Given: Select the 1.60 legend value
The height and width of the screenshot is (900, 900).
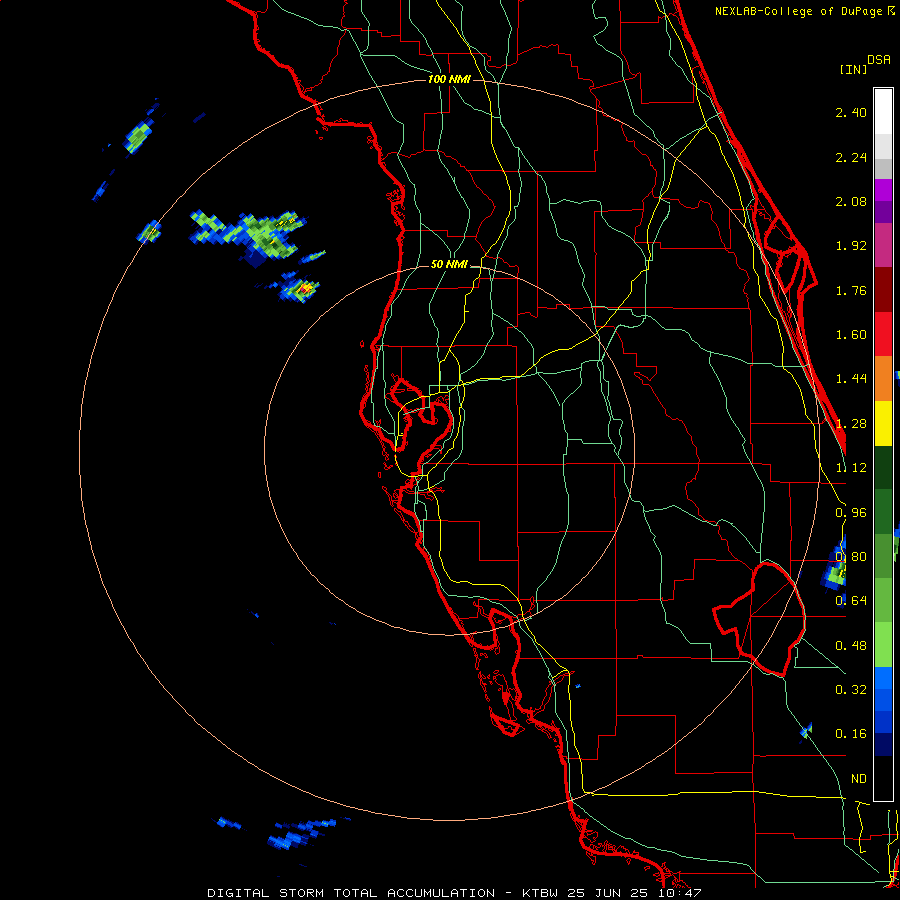Looking at the screenshot, I should click(851, 335).
